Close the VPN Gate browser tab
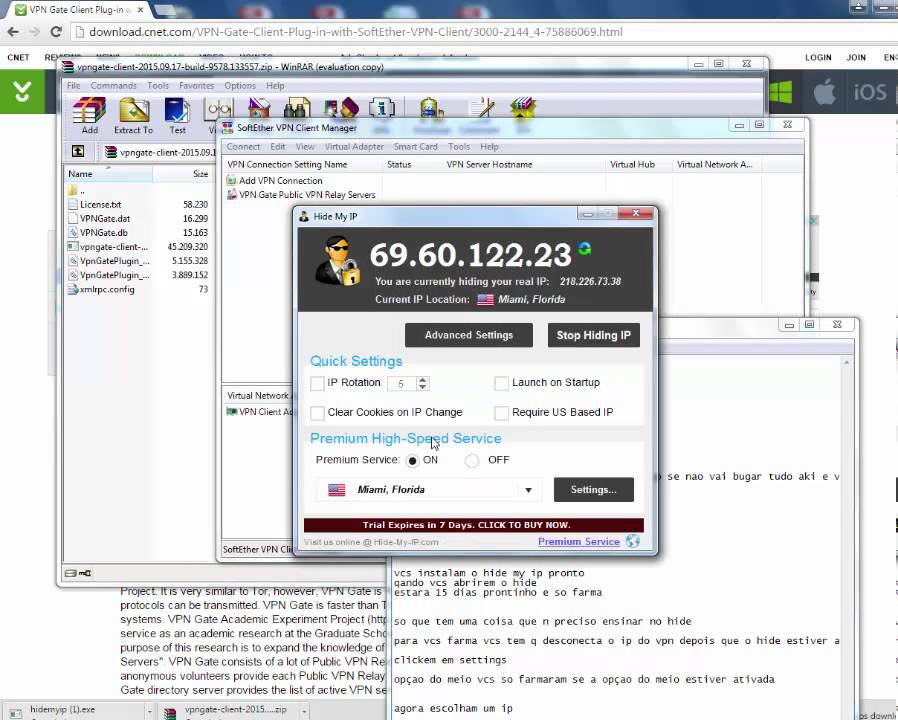This screenshot has height=720, width=898. click(x=140, y=10)
